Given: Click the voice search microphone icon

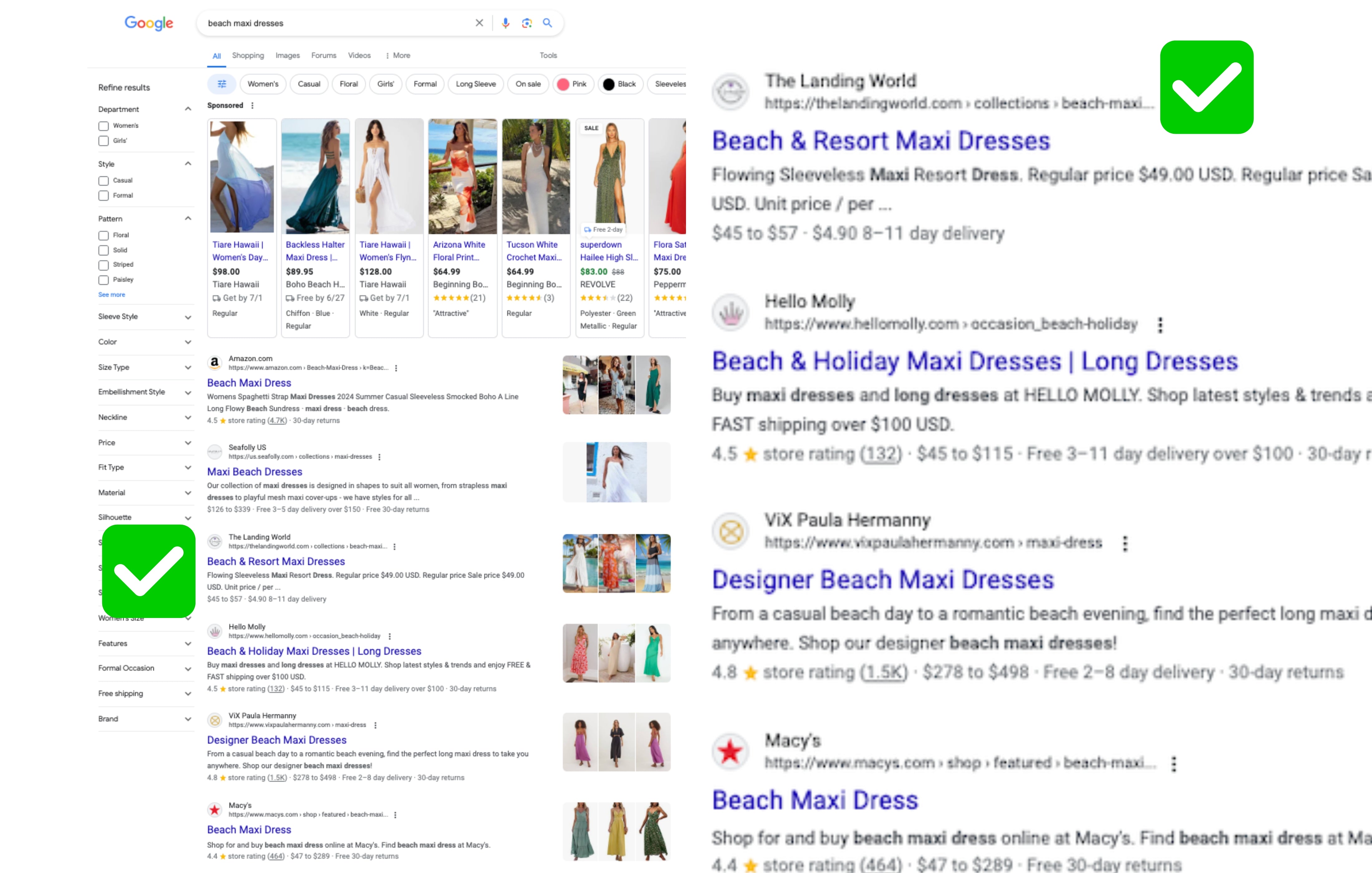Looking at the screenshot, I should coord(505,23).
